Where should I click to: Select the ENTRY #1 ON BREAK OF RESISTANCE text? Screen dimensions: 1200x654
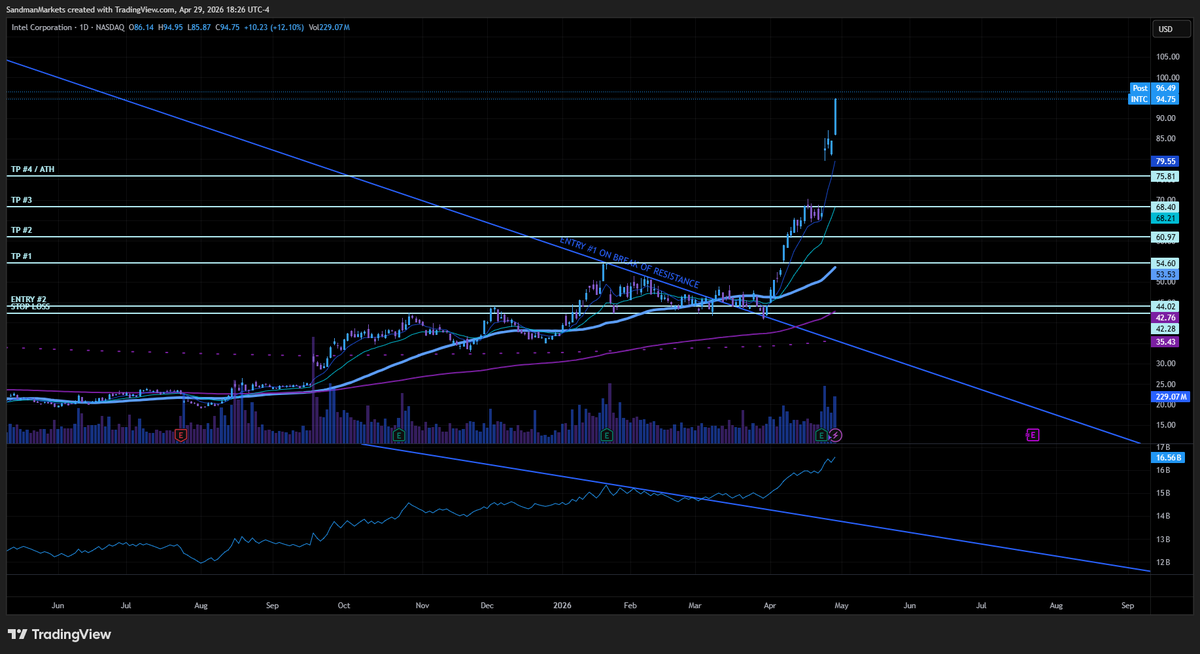tap(630, 265)
